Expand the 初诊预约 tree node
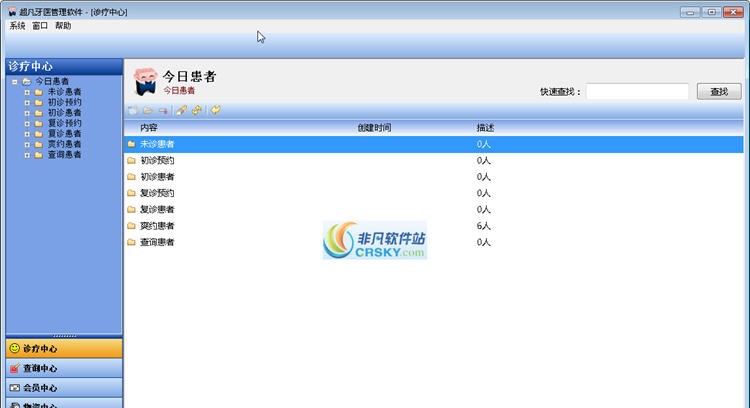This screenshot has width=750, height=408. click(27, 102)
